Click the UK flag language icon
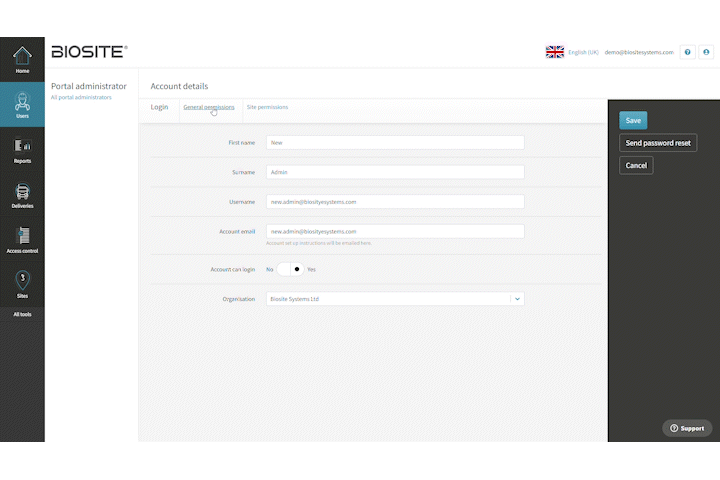This screenshot has width=720, height=480. coord(555,52)
